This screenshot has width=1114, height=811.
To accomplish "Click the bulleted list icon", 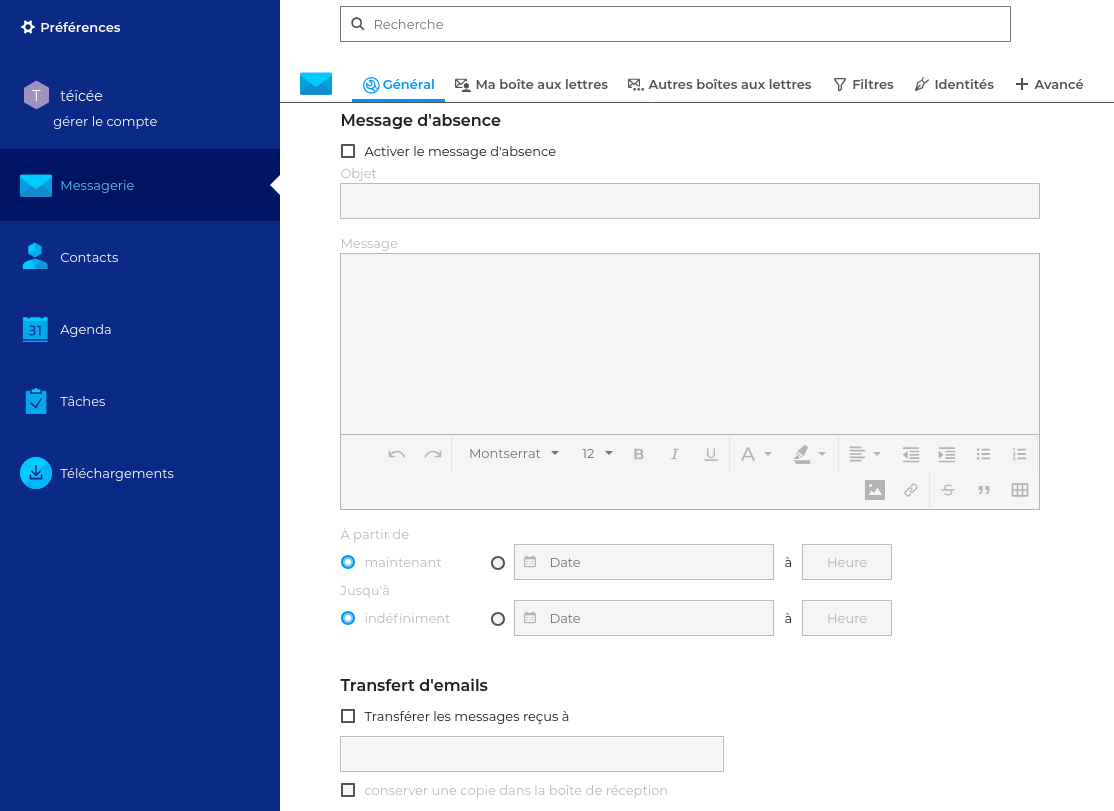I will point(984,454).
